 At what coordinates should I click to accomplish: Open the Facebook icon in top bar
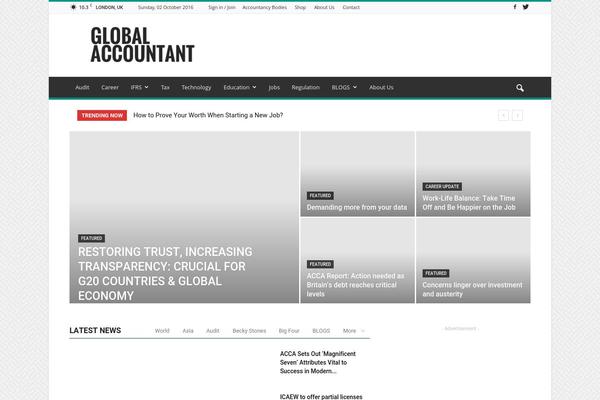point(515,7)
